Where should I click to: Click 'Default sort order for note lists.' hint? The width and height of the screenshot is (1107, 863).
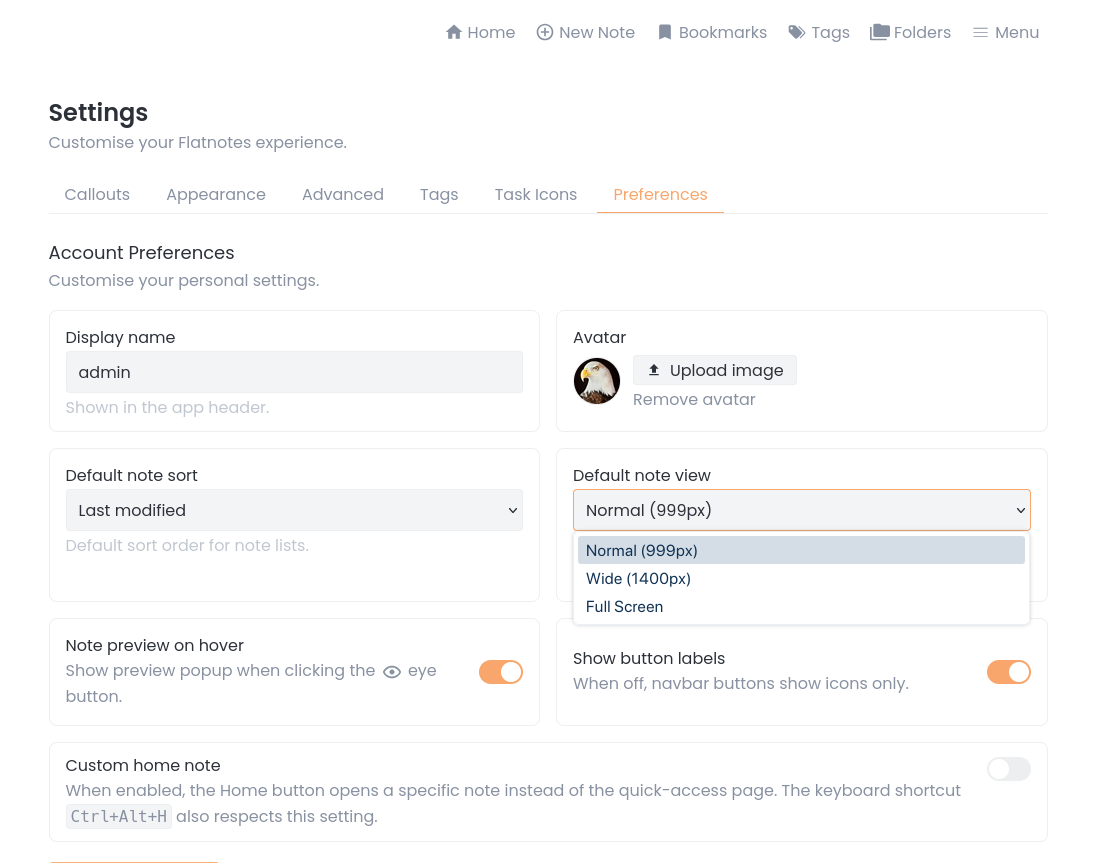[187, 545]
